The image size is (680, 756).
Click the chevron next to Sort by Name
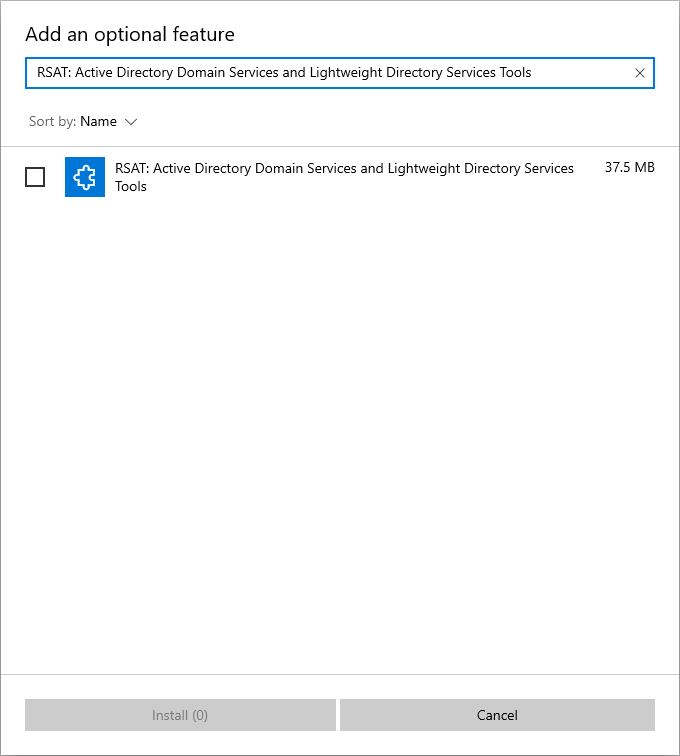pyautogui.click(x=131, y=122)
